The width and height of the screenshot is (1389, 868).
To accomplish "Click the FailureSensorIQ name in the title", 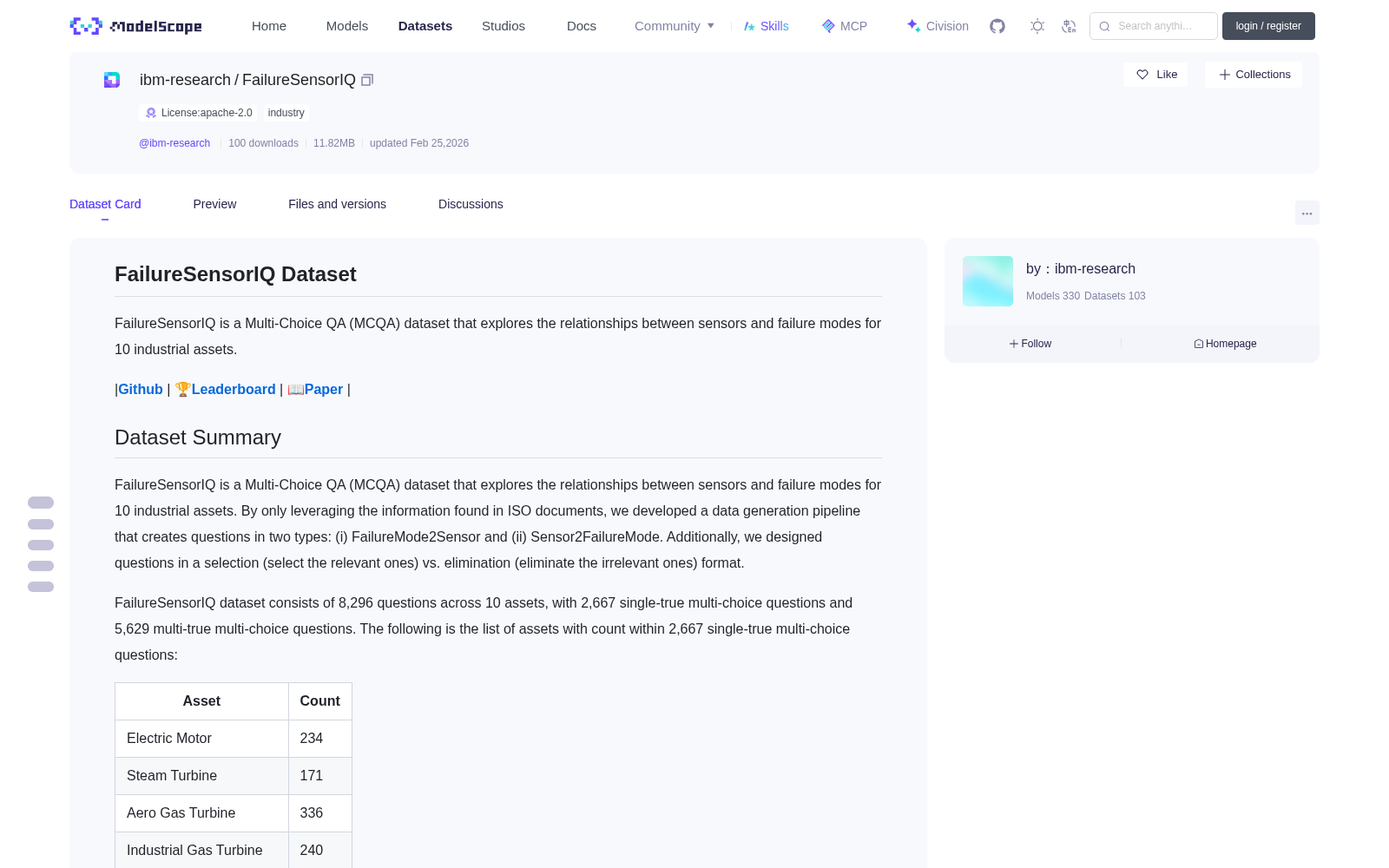I will pos(299,80).
